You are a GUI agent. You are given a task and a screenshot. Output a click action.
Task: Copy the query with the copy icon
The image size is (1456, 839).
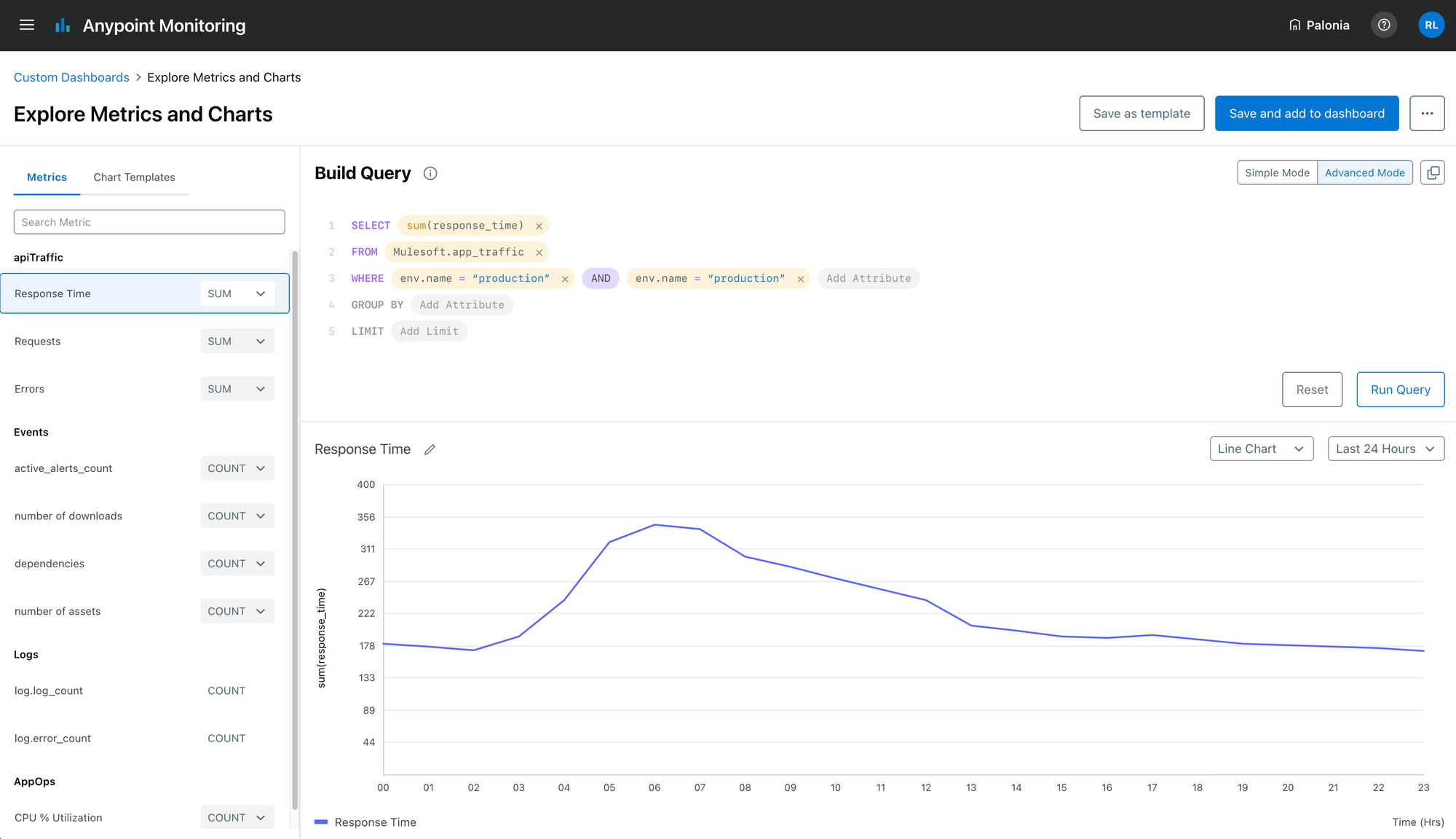click(x=1433, y=173)
